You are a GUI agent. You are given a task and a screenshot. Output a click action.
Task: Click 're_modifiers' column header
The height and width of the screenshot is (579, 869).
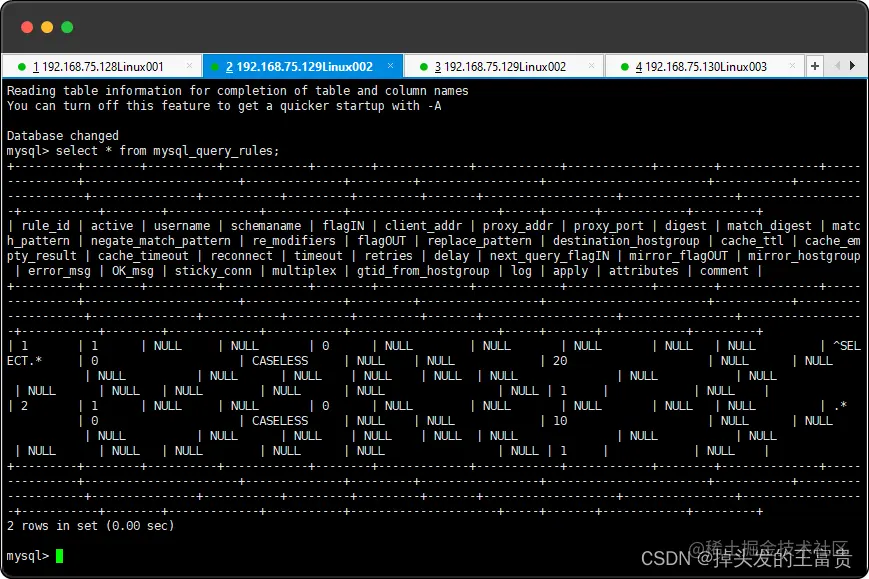tap(294, 240)
